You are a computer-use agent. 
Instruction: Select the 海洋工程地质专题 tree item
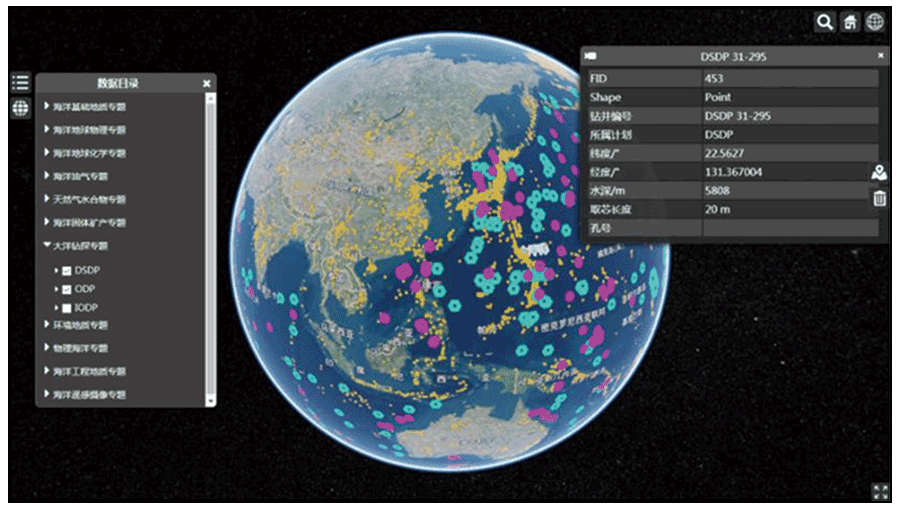[x=93, y=371]
